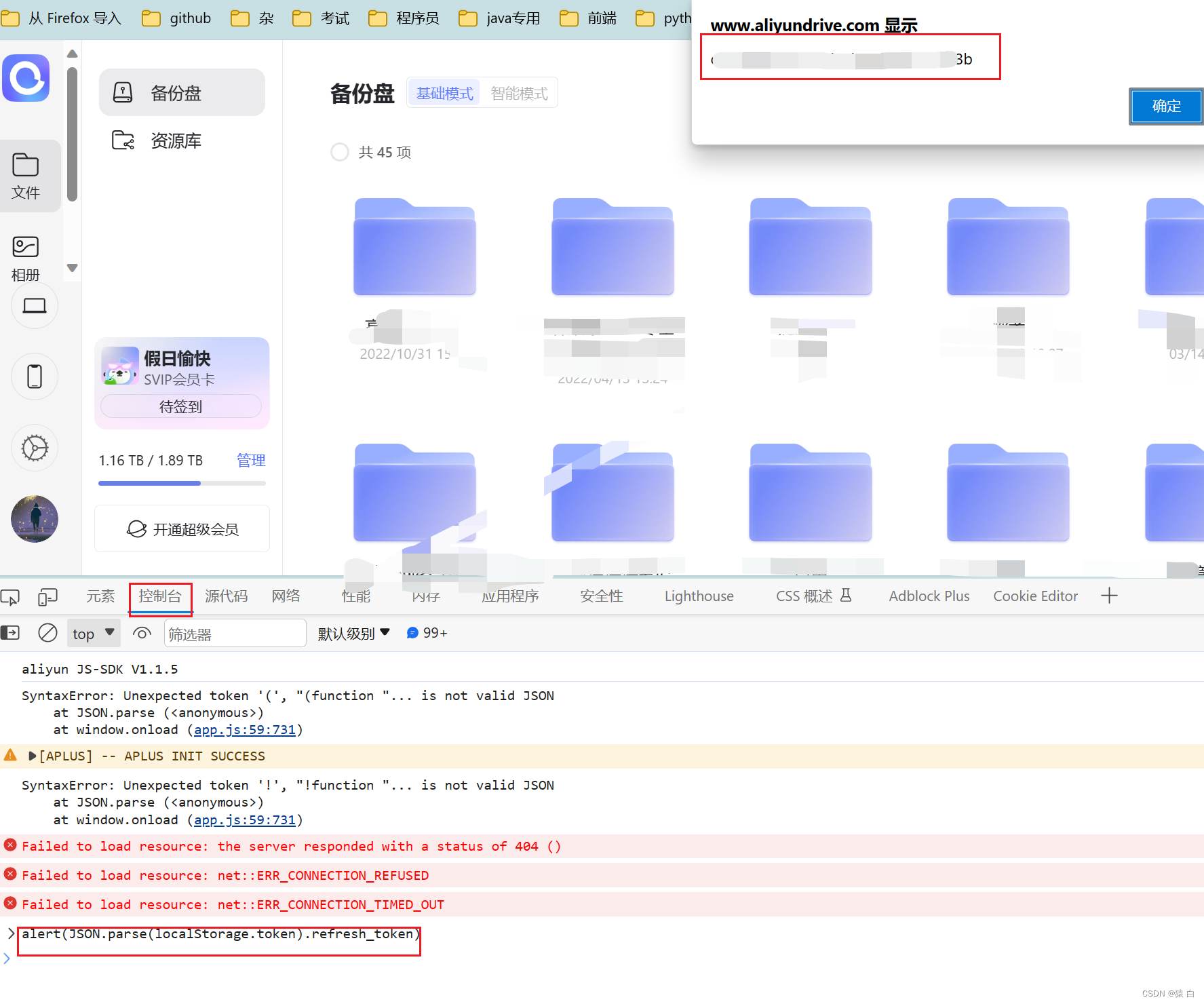
Task: Open the third folder in first row
Action: [x=811, y=246]
